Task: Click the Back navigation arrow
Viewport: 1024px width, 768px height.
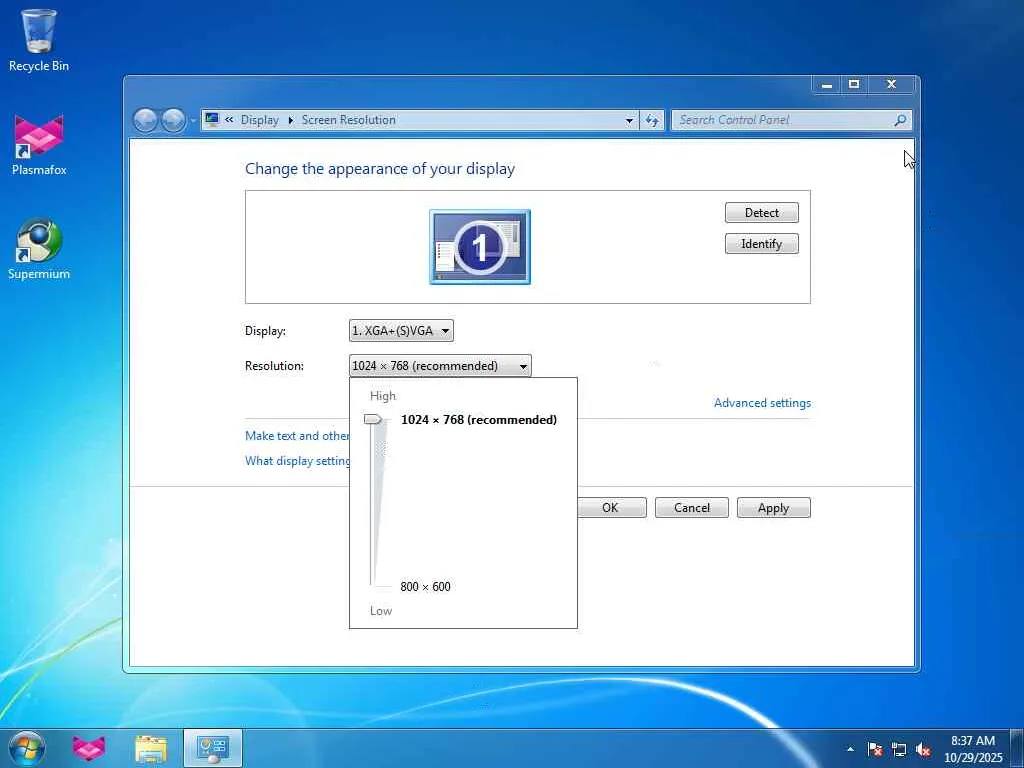Action: (x=145, y=120)
